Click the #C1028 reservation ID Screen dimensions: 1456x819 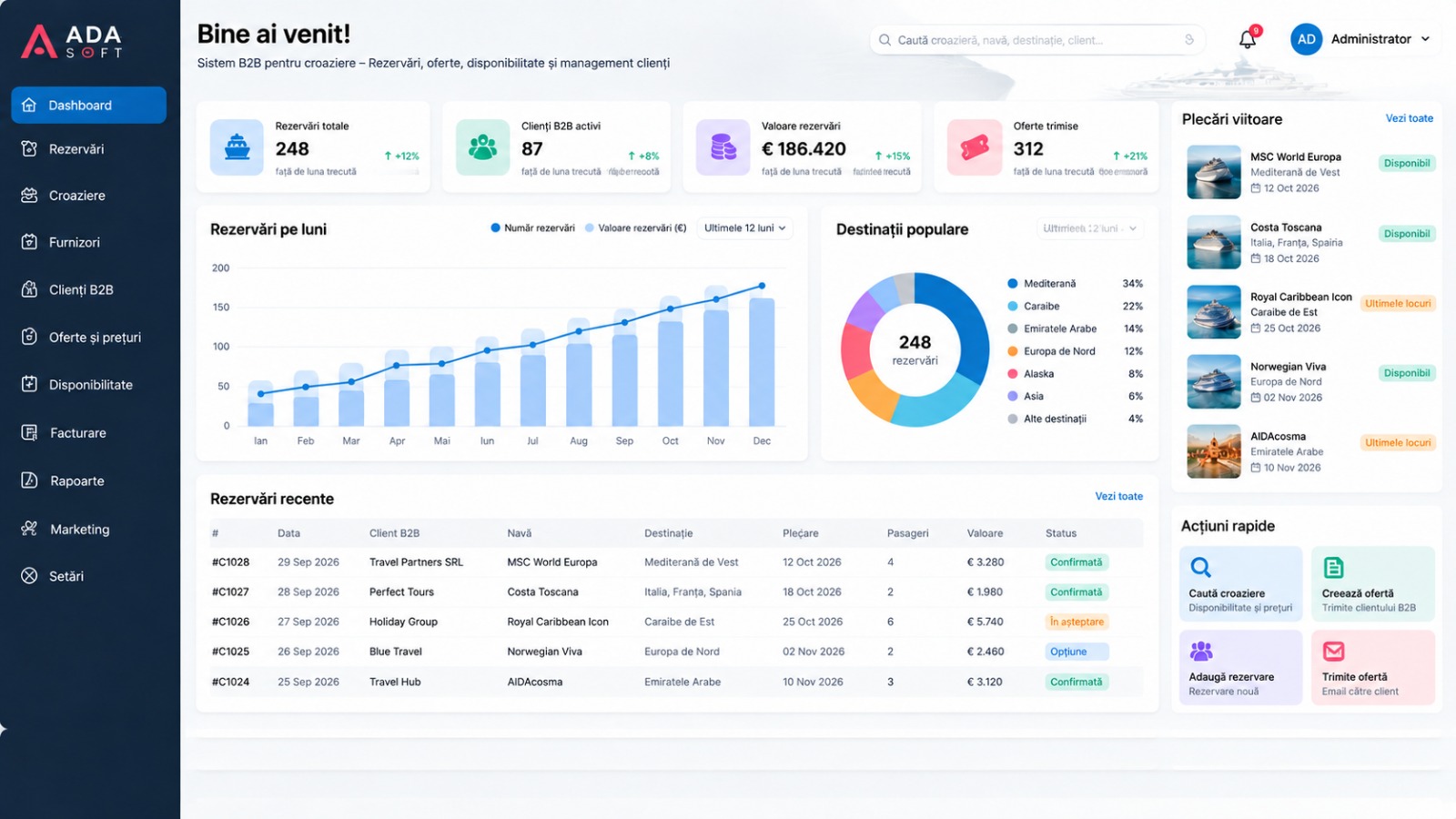(x=230, y=562)
